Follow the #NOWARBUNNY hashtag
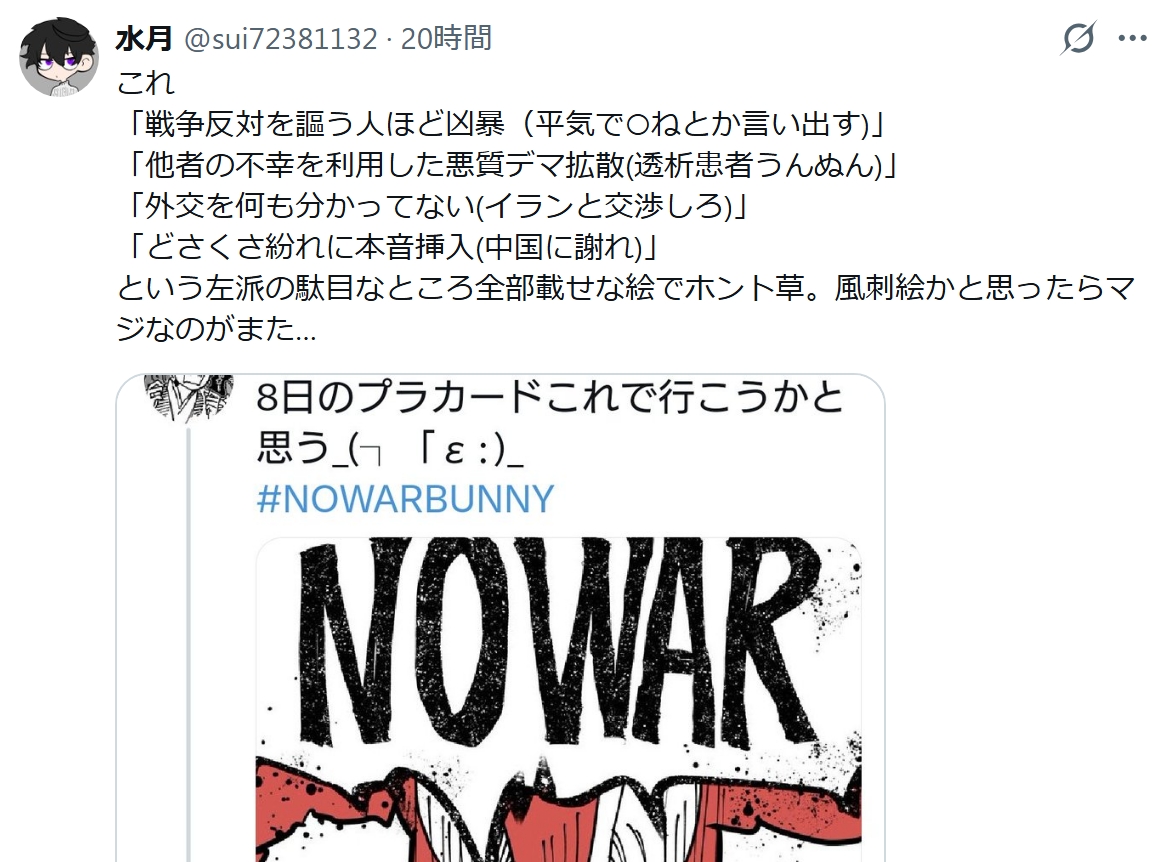Image resolution: width=1168 pixels, height=862 pixels. point(405,498)
